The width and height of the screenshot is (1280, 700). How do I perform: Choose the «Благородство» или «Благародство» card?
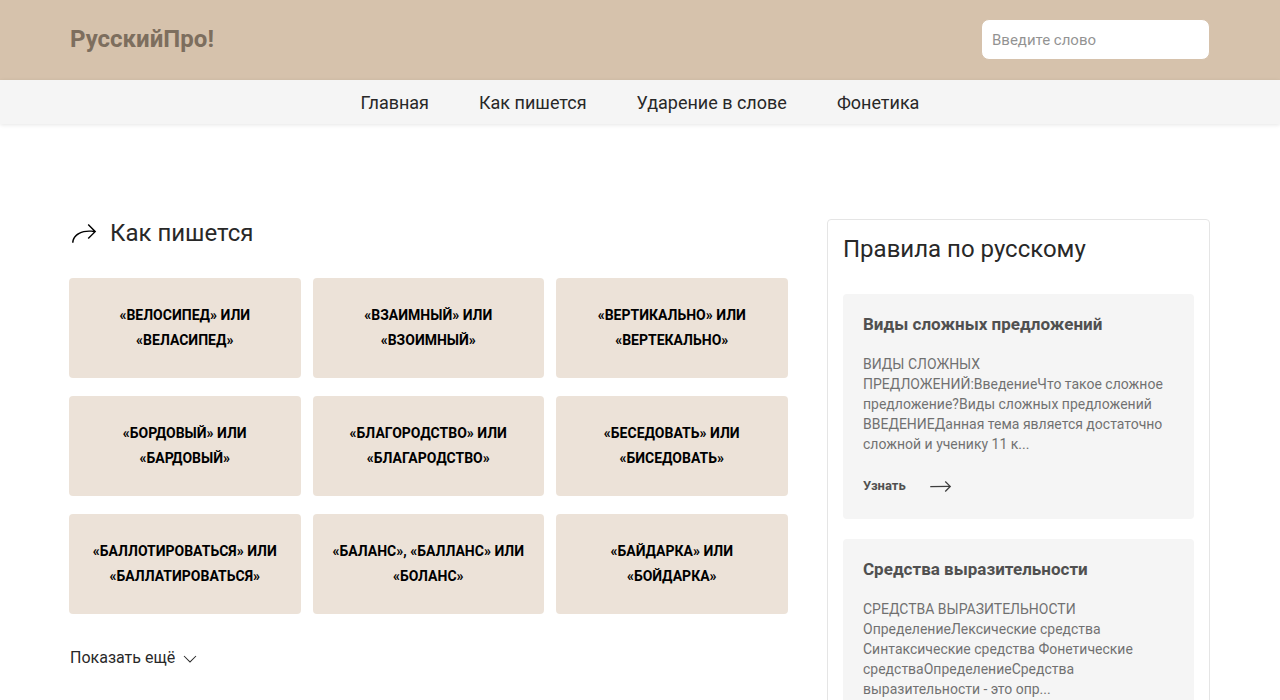428,446
